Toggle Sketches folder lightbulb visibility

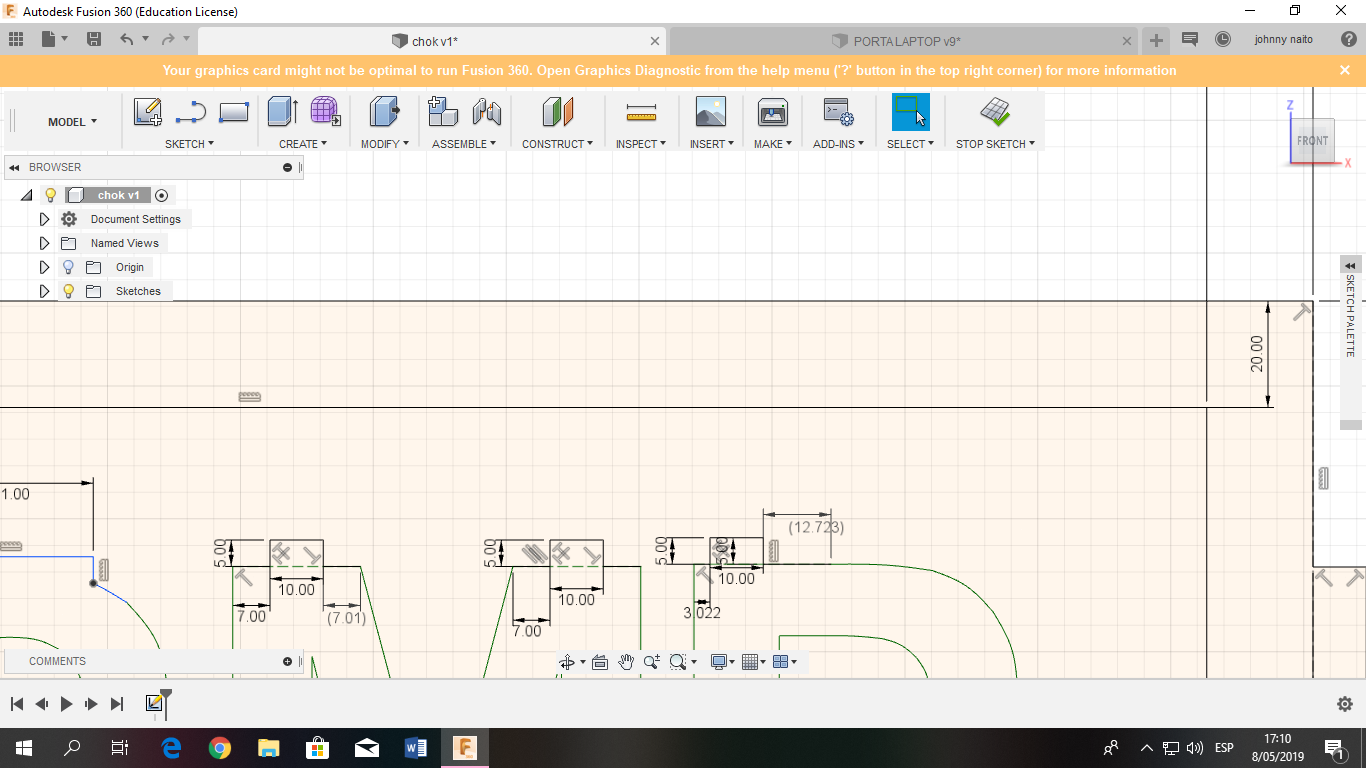click(x=68, y=291)
